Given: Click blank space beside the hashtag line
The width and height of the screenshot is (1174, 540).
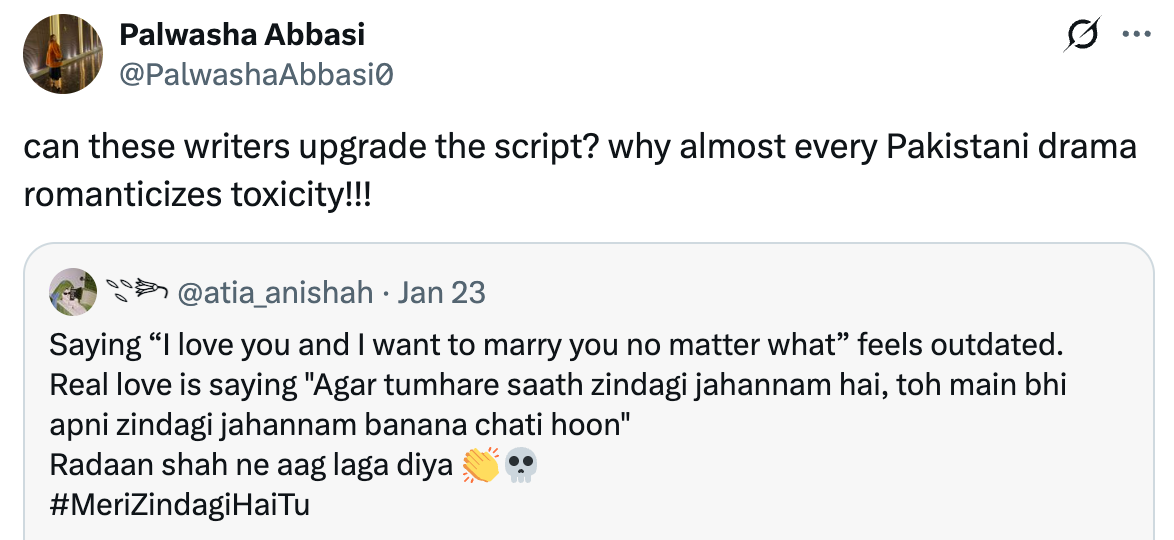Looking at the screenshot, I should tap(700, 505).
